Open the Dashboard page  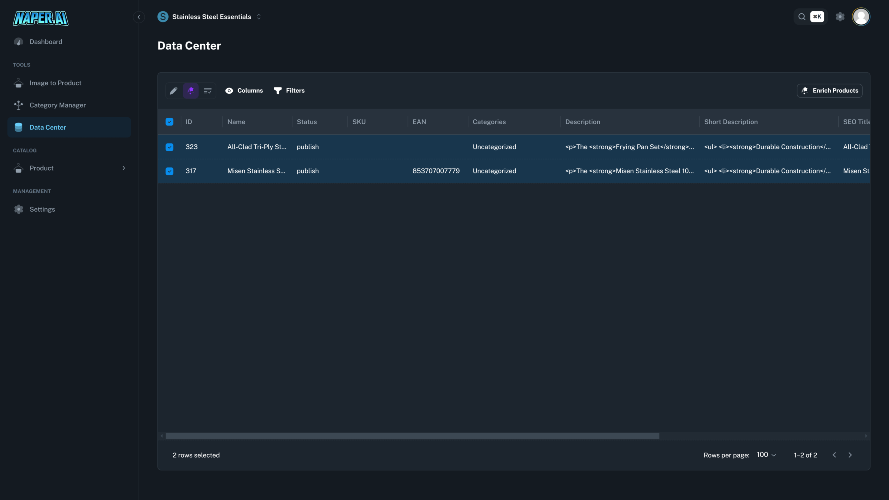tap(69, 42)
